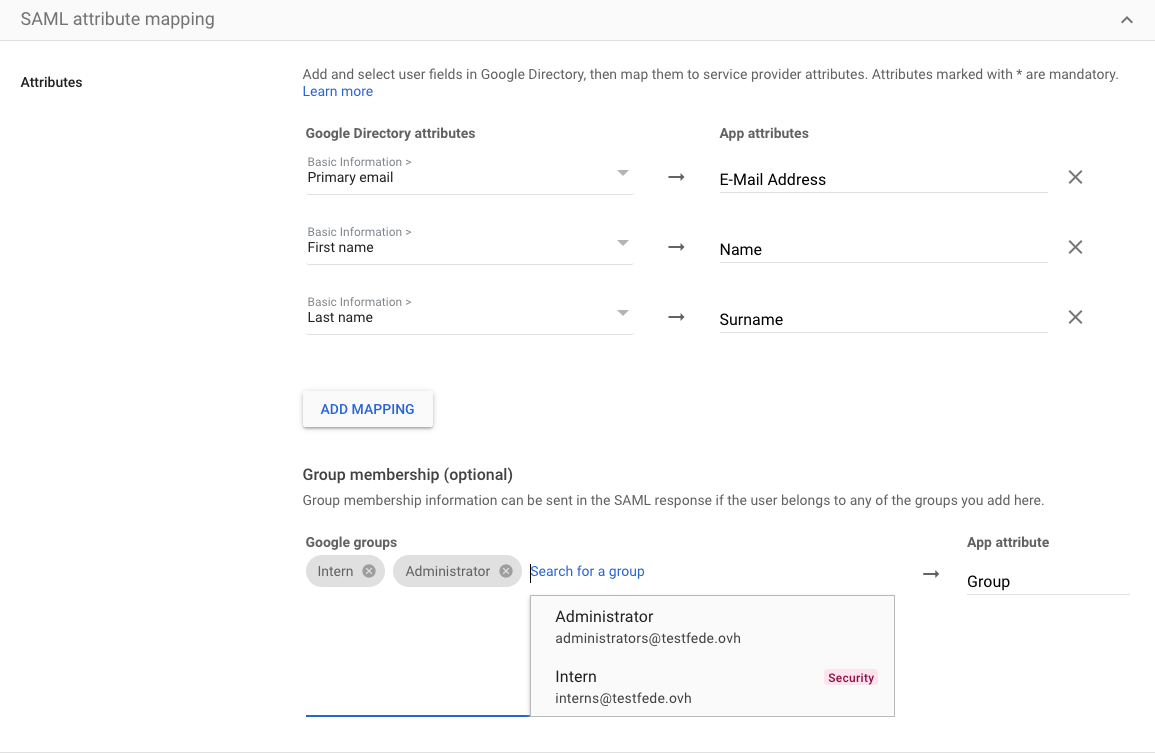Collapse the SAML attribute mapping section

click(1126, 19)
